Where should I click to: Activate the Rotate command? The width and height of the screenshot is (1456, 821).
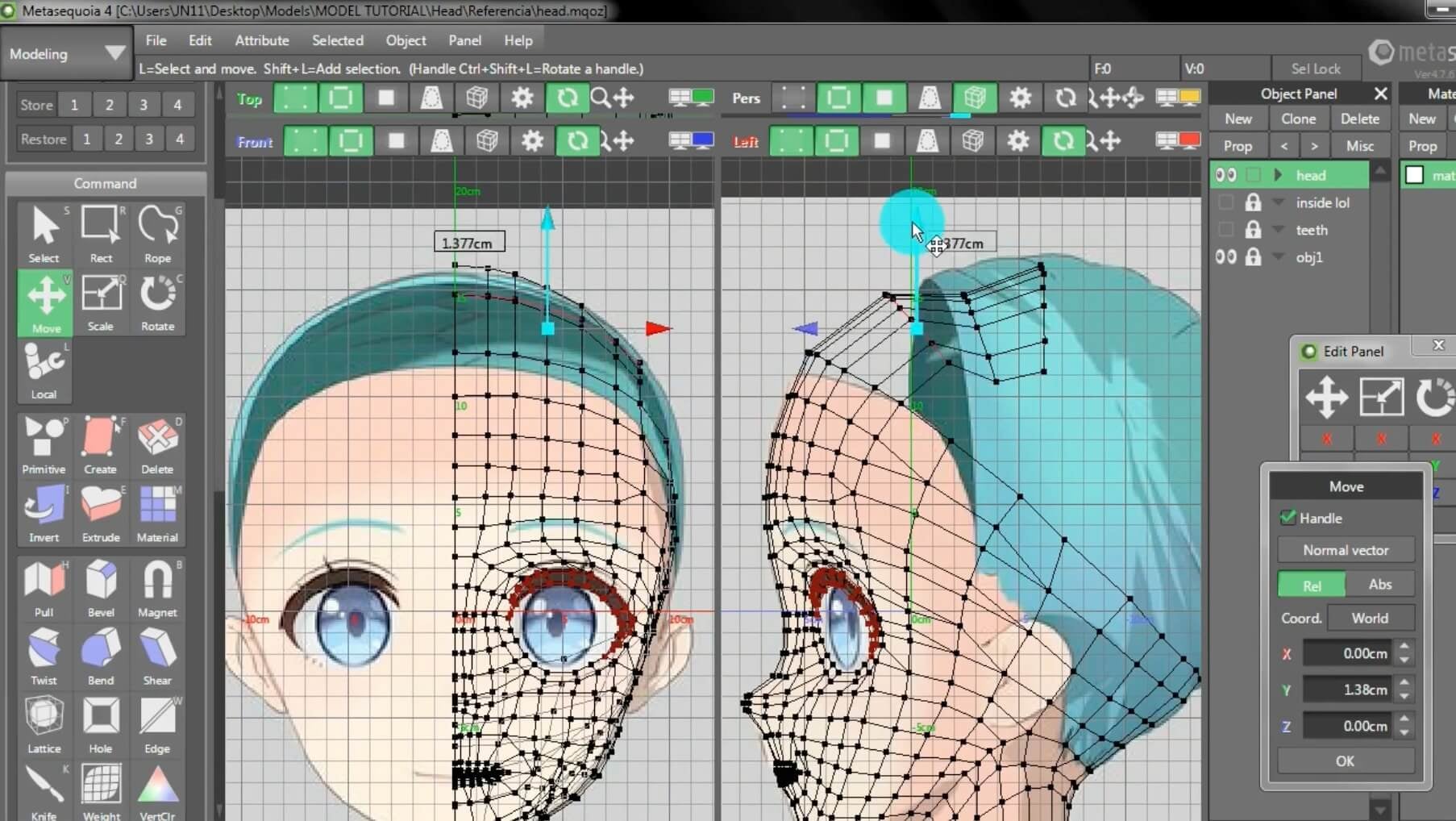click(158, 302)
